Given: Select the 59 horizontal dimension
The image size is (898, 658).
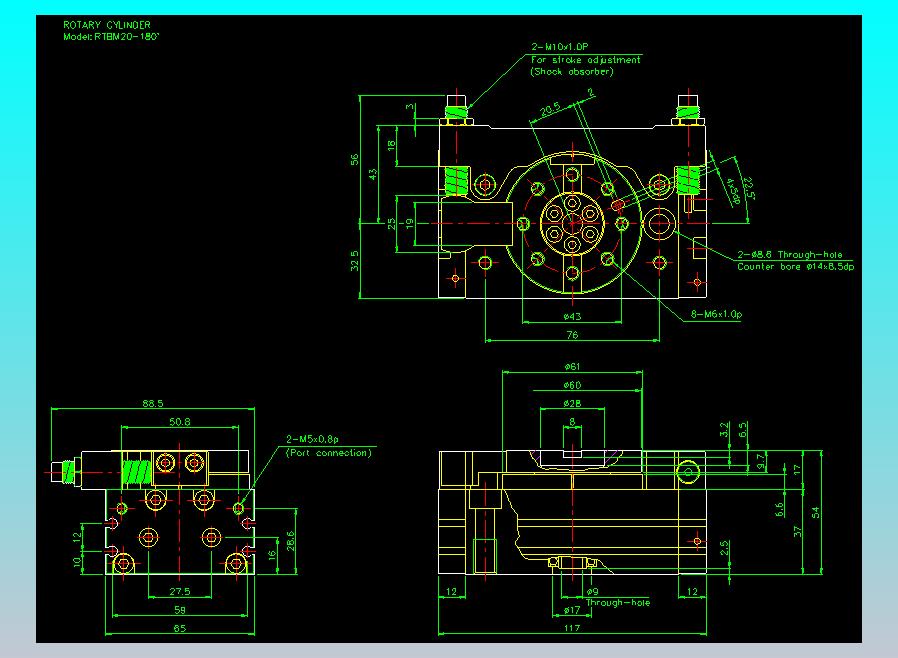Looking at the screenshot, I should click(x=180, y=610).
